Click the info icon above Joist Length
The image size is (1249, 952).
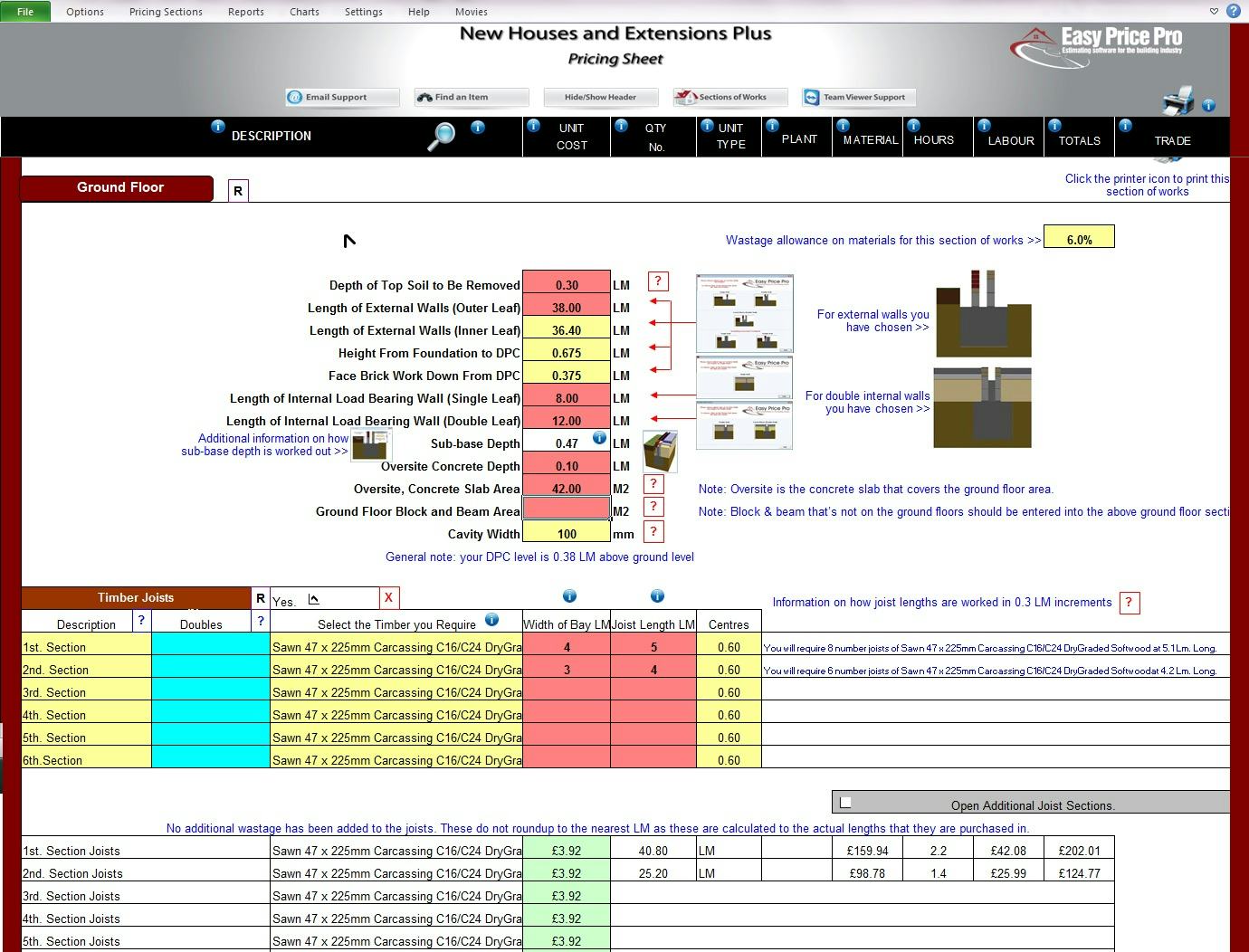pyautogui.click(x=657, y=595)
